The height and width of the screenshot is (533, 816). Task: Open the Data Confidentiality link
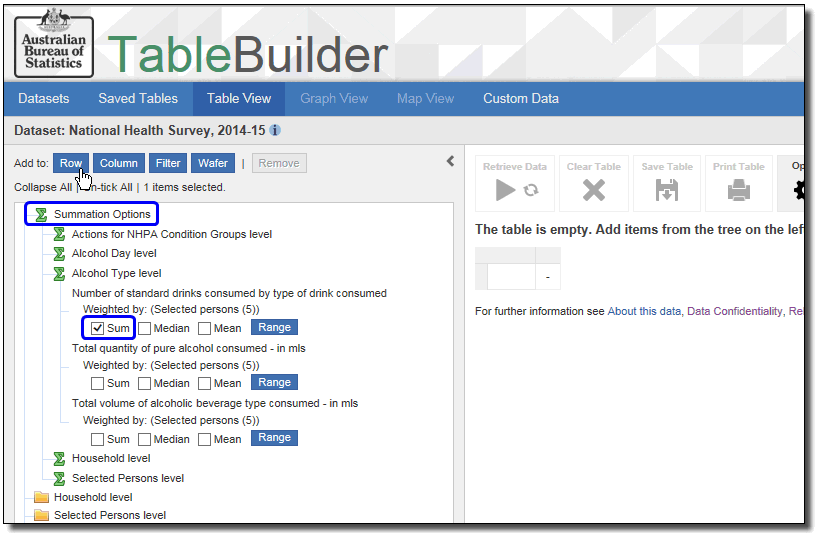pos(734,311)
